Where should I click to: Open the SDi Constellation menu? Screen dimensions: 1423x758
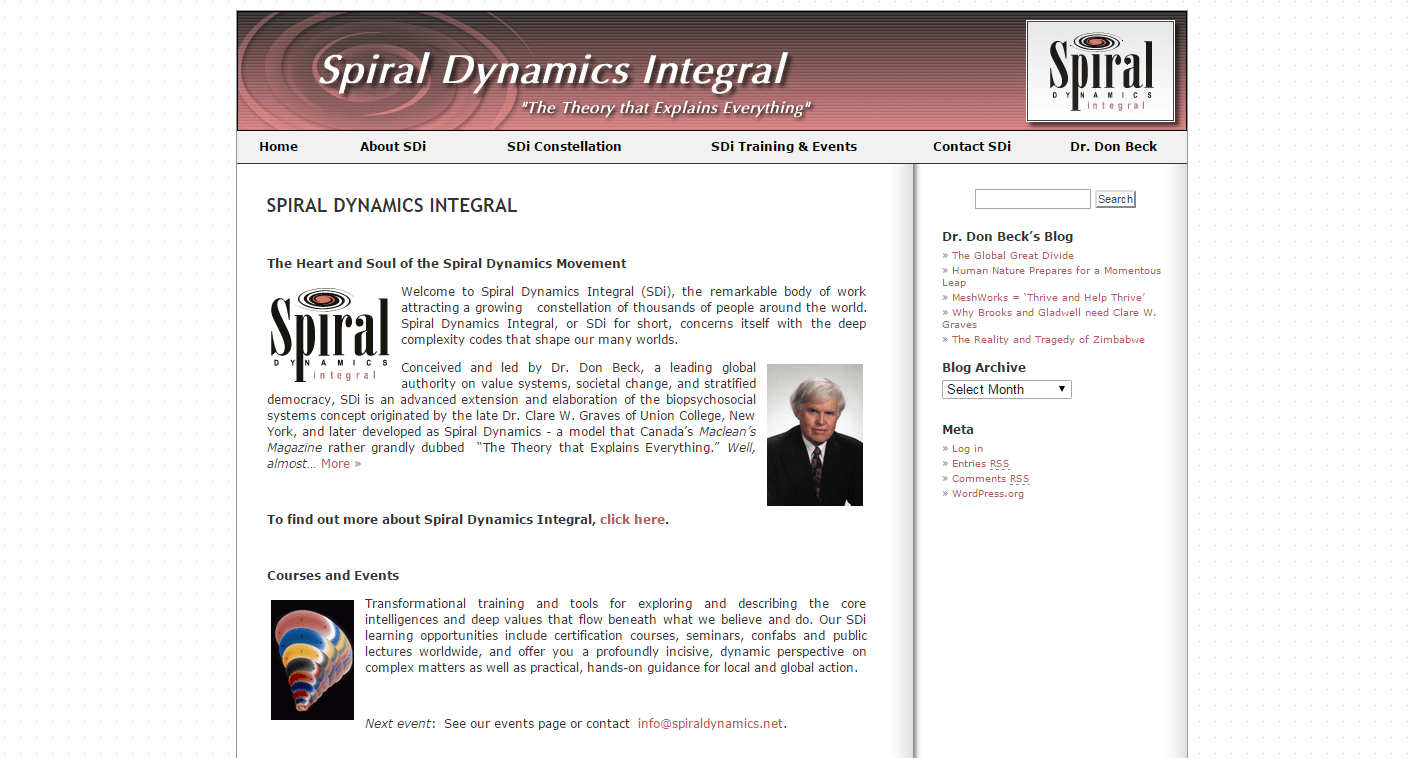click(x=564, y=146)
